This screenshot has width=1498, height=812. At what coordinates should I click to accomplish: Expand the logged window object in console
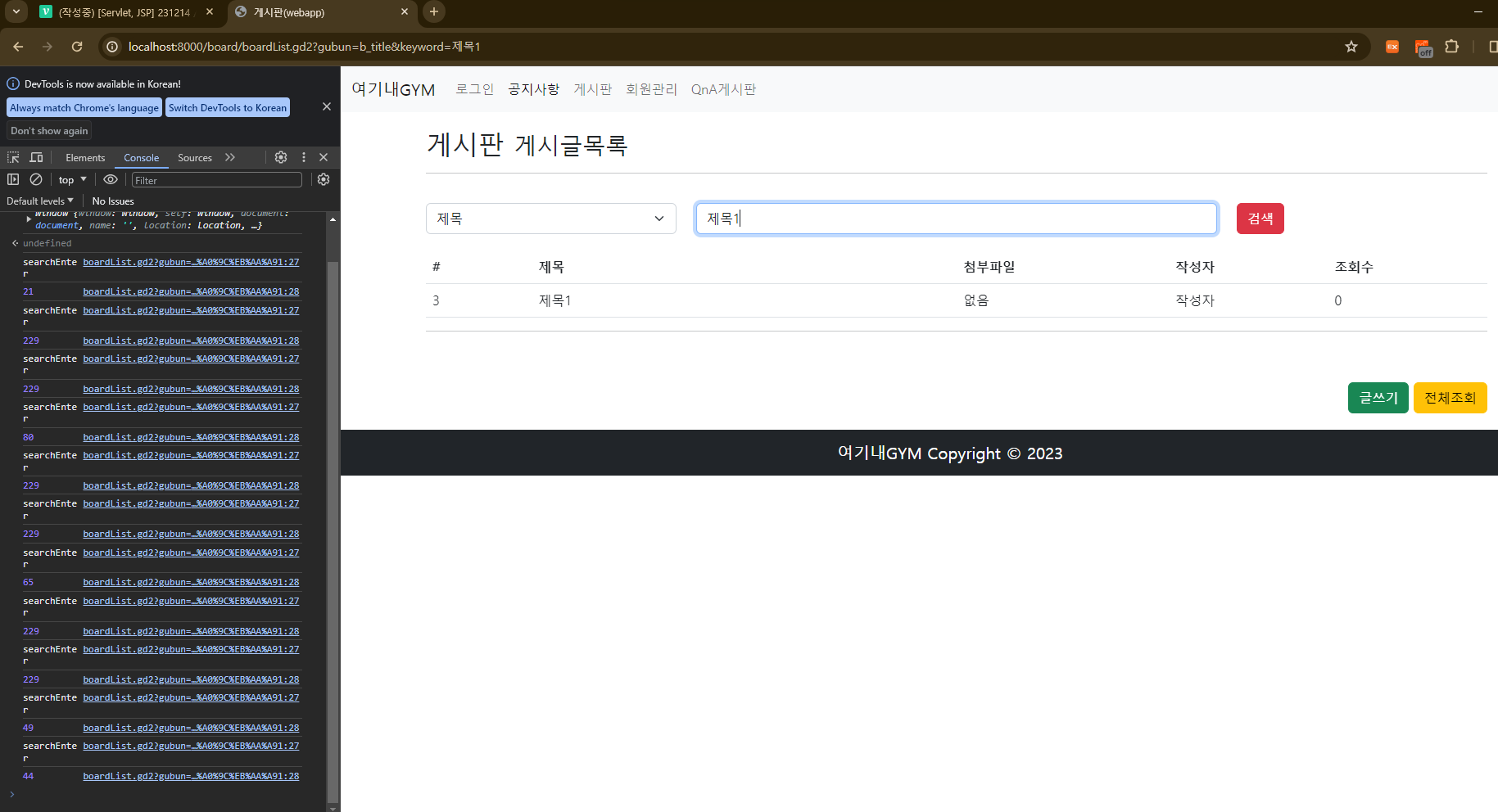click(x=29, y=219)
